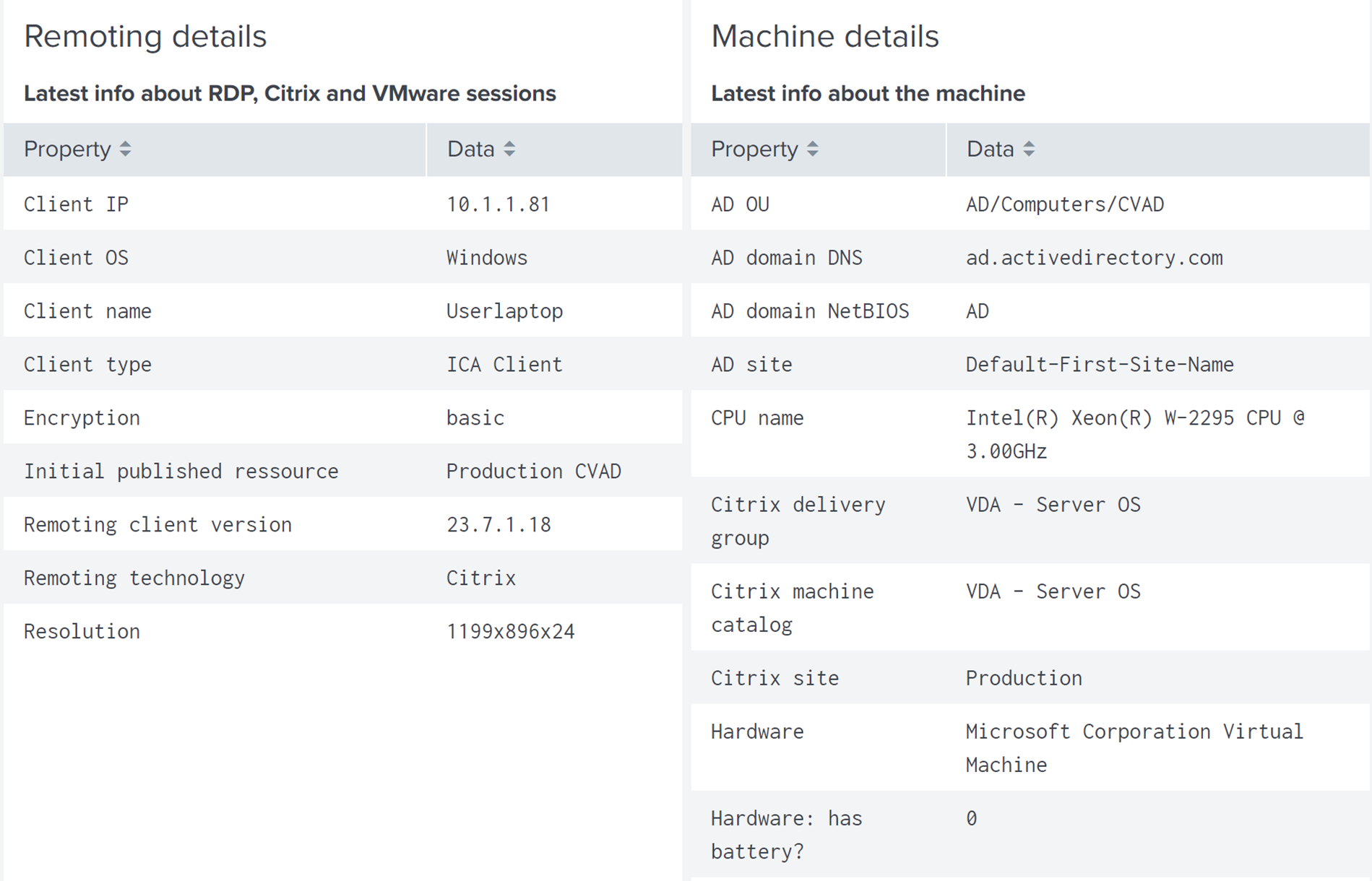Select the Property column header text in Remoting details
Screen dimensions: 1372x881
(67, 149)
